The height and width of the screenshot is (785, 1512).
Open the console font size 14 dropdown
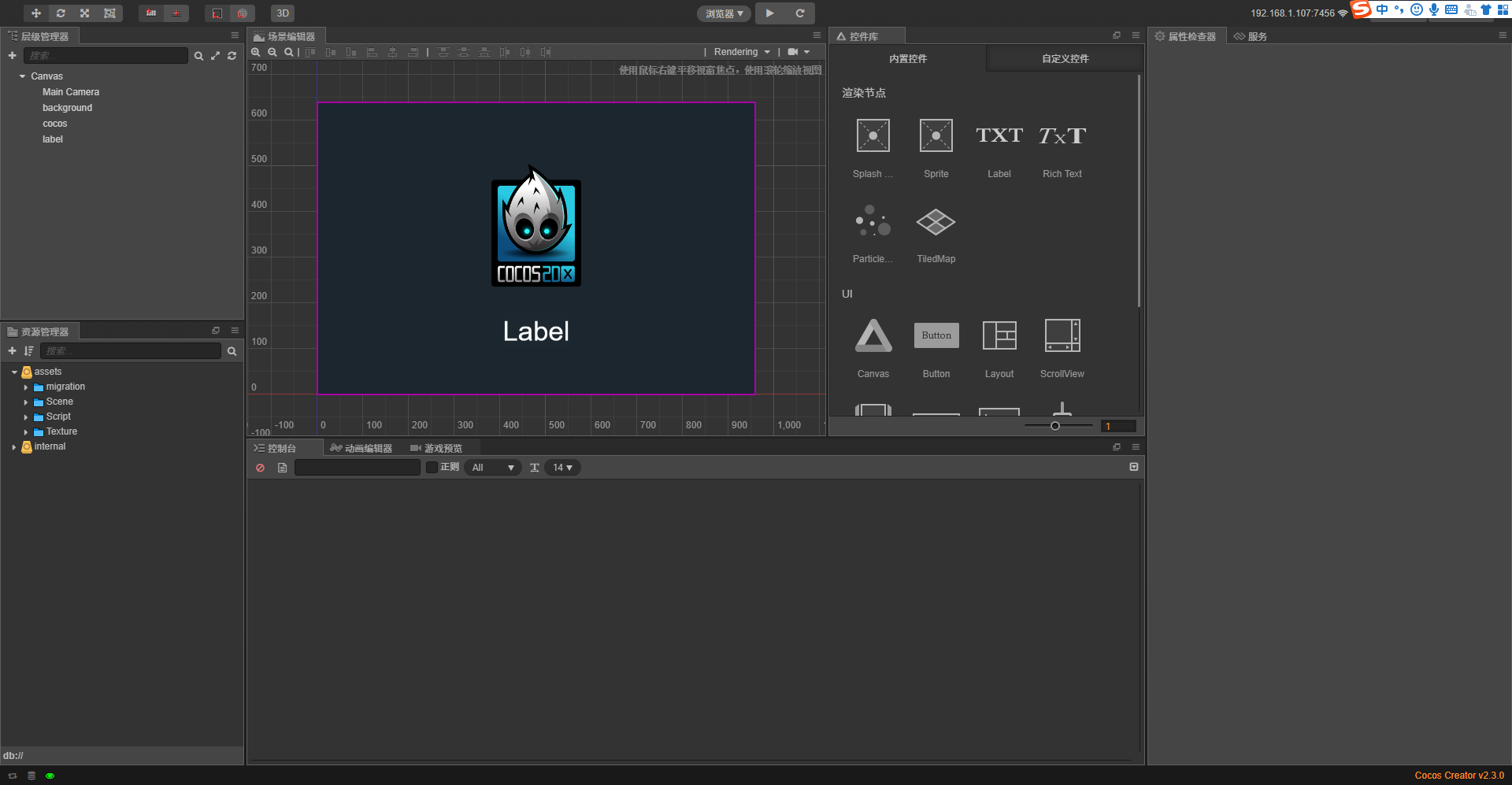point(562,468)
